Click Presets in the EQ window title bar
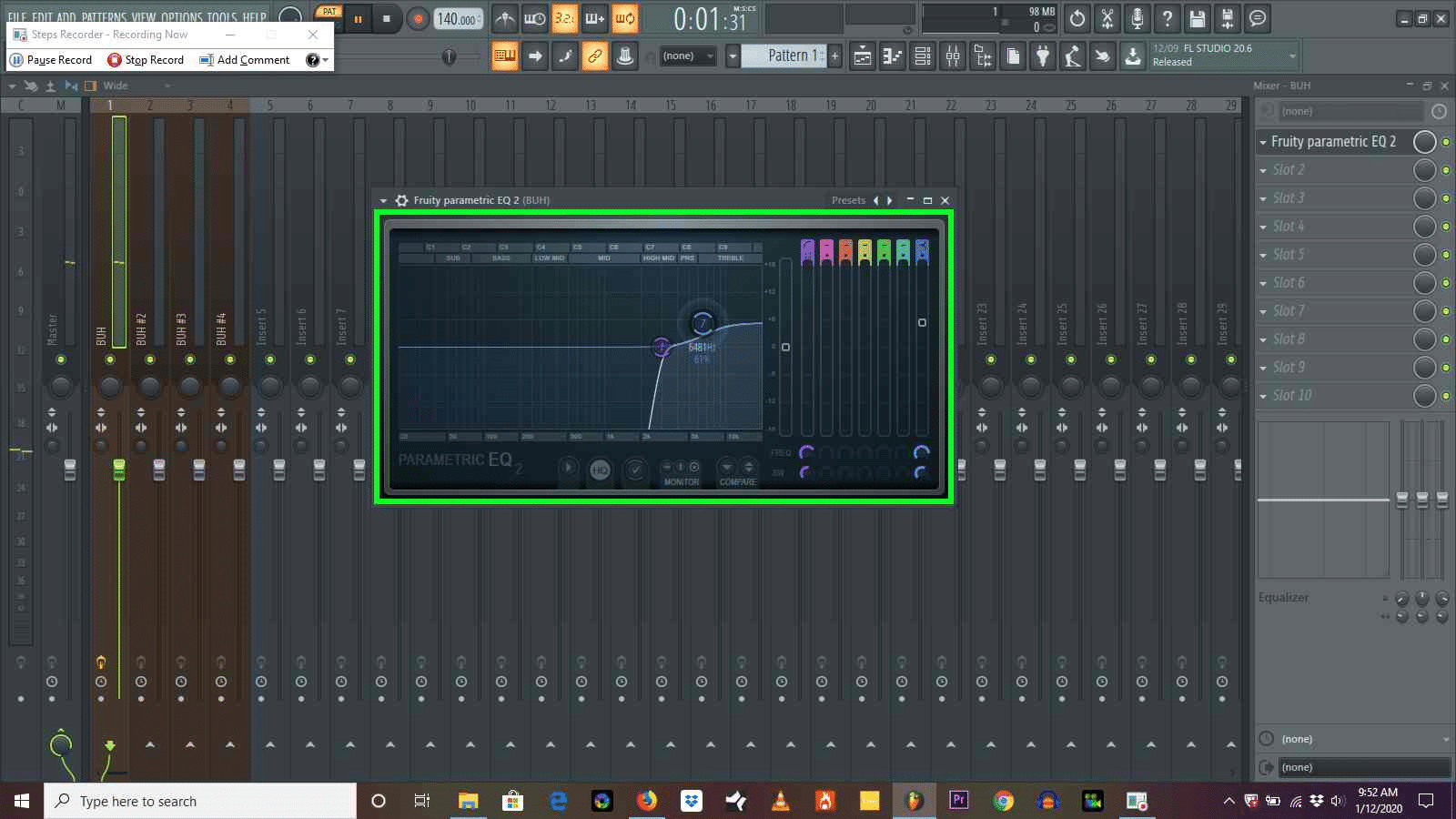The width and height of the screenshot is (1456, 819). pyautogui.click(x=848, y=200)
